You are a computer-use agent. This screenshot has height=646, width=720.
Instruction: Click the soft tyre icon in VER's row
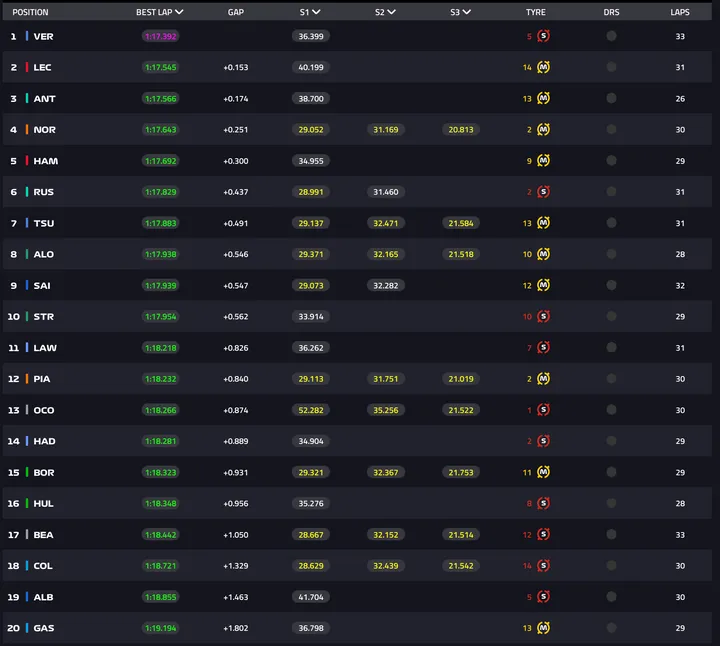(543, 36)
